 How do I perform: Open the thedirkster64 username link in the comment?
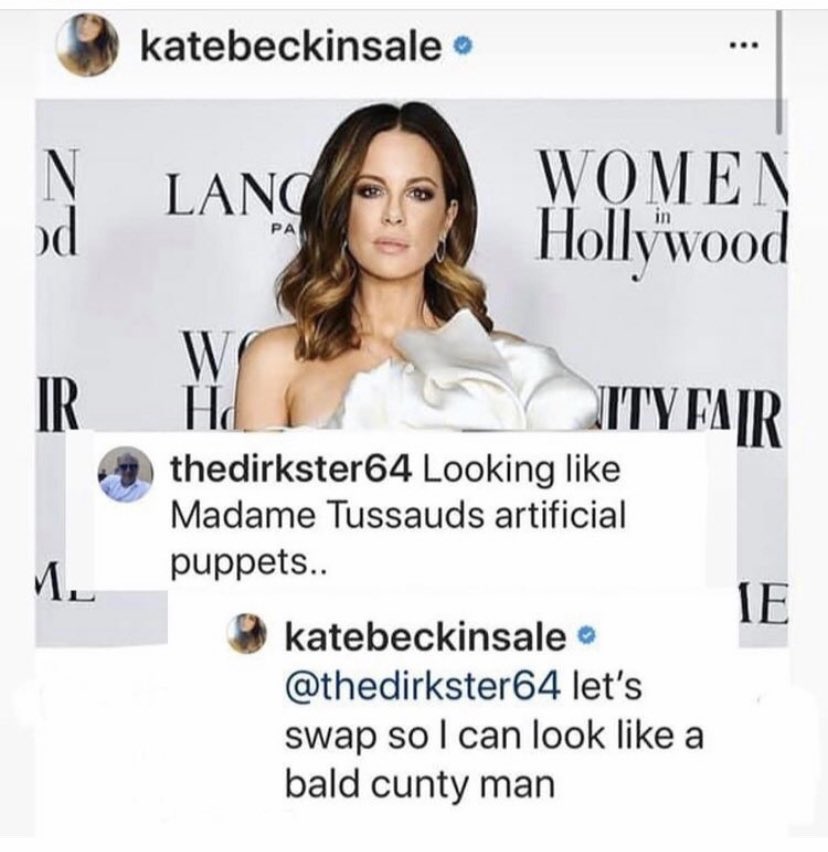click(291, 469)
